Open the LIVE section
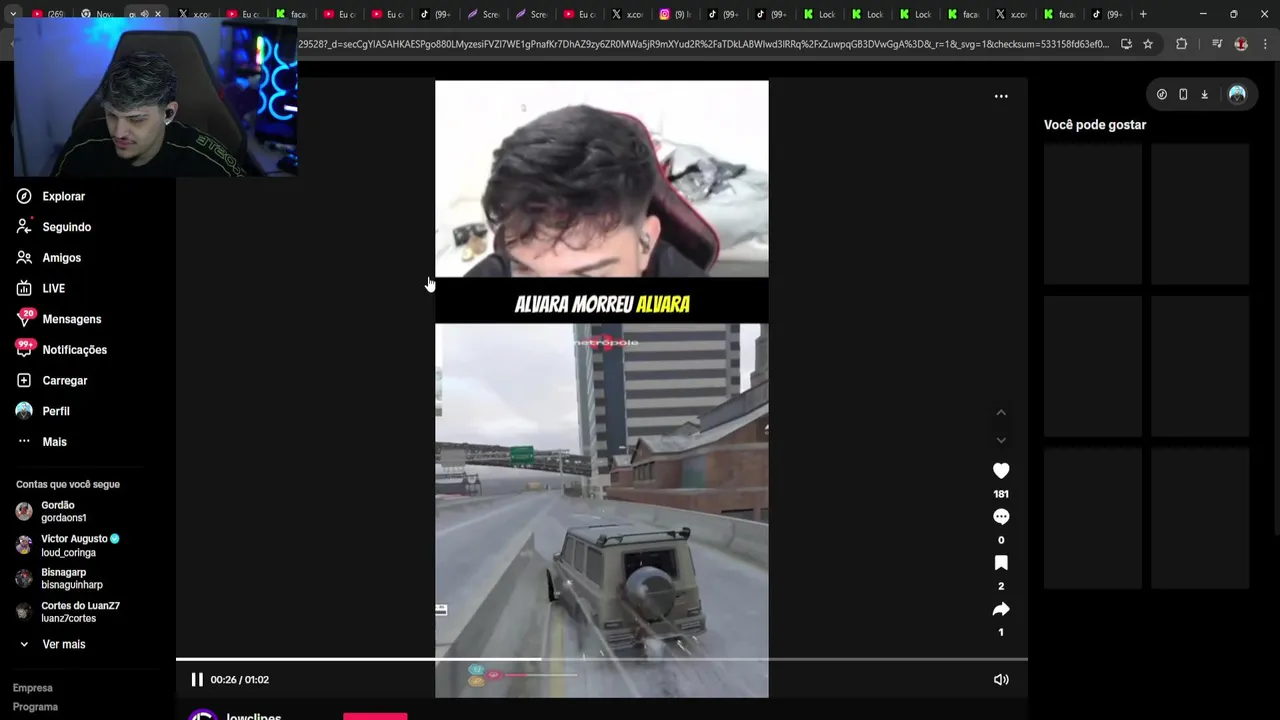 42,288
